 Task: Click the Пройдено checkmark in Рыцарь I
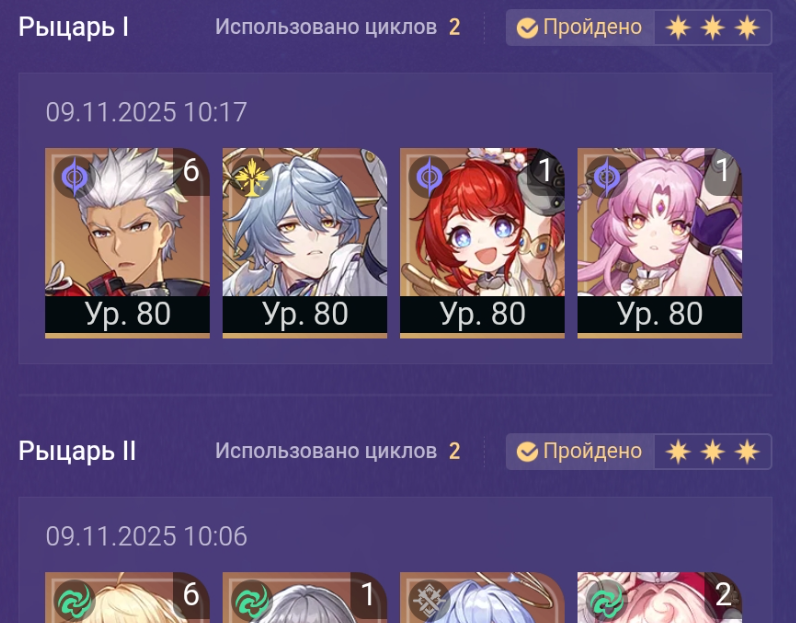[x=527, y=28]
